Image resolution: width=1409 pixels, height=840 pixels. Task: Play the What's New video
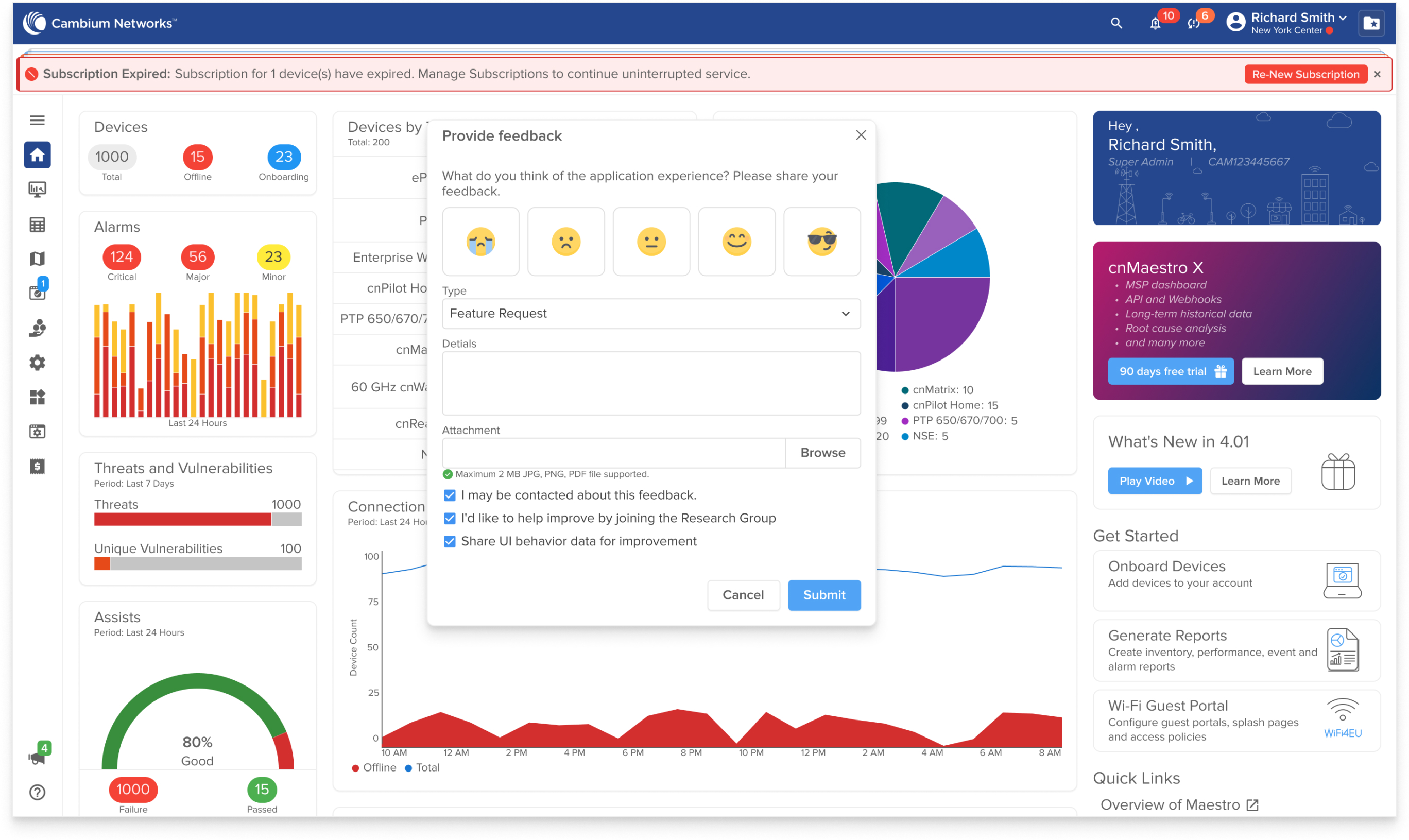1155,481
